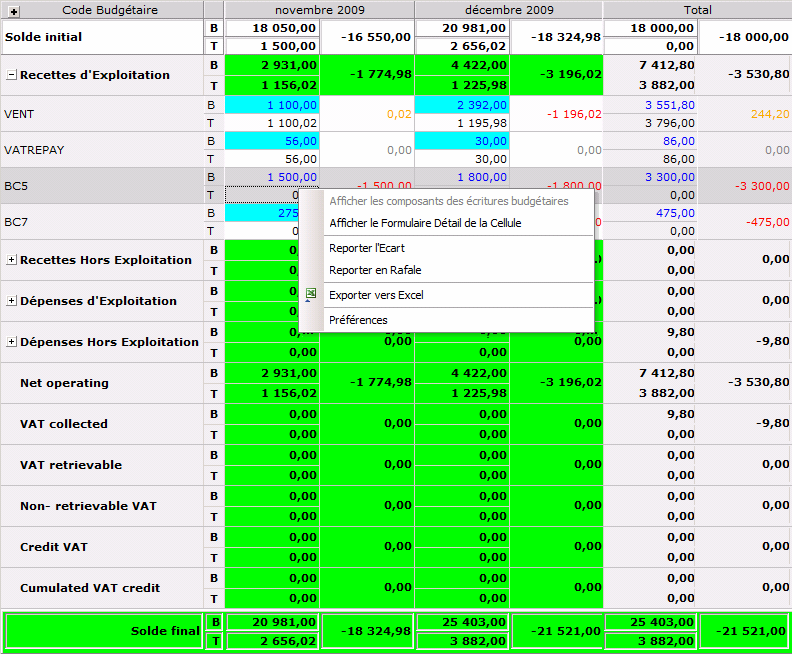Viewport: 792px width, 654px height.
Task: Click the Total column header
Action: pyautogui.click(x=697, y=10)
